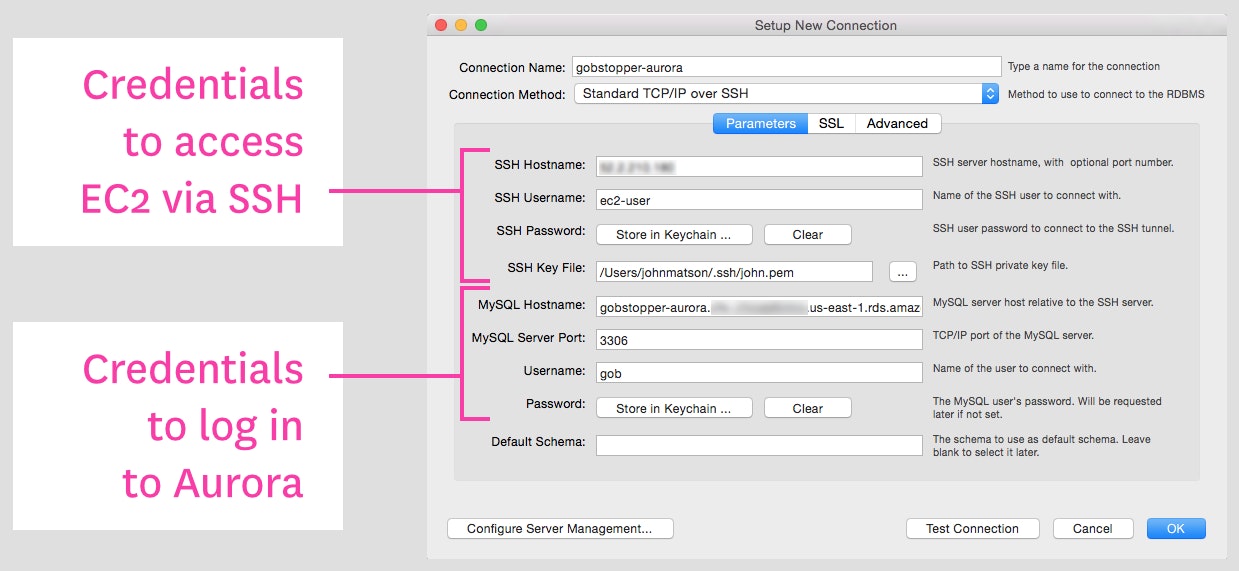Switch to the SSL tab

pos(831,124)
